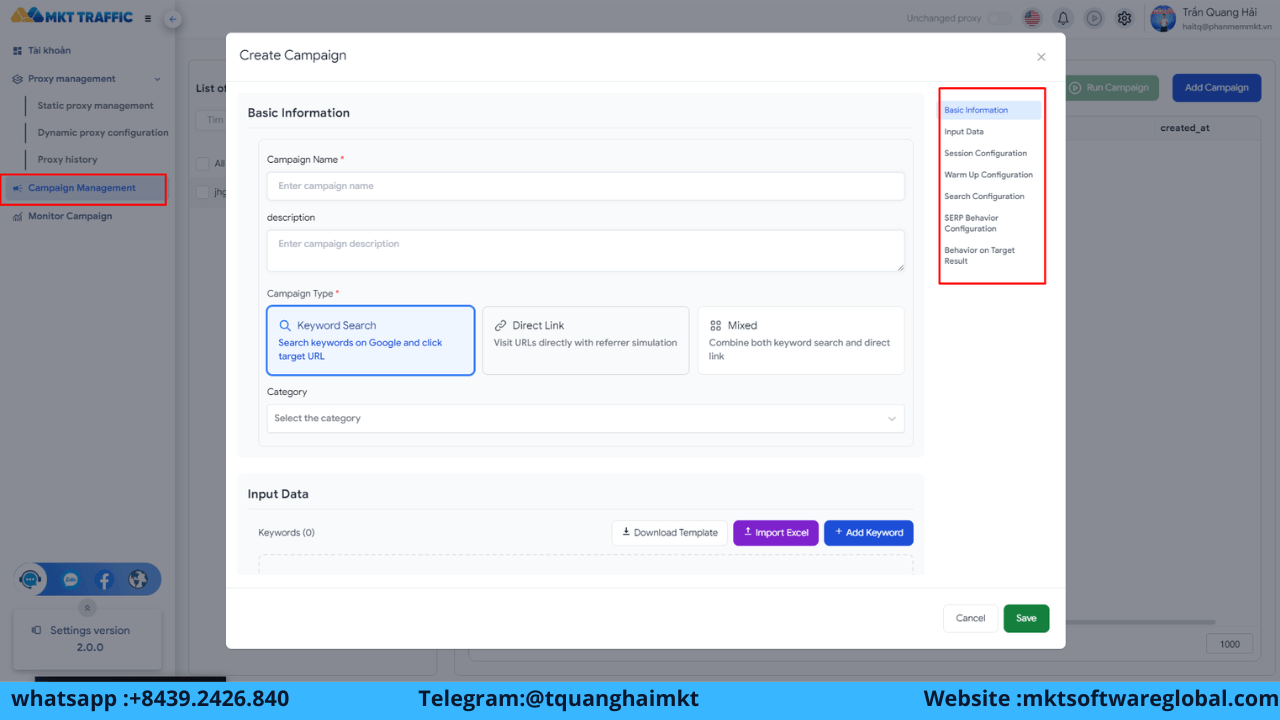Click the Campaign Name input field

tap(586, 186)
